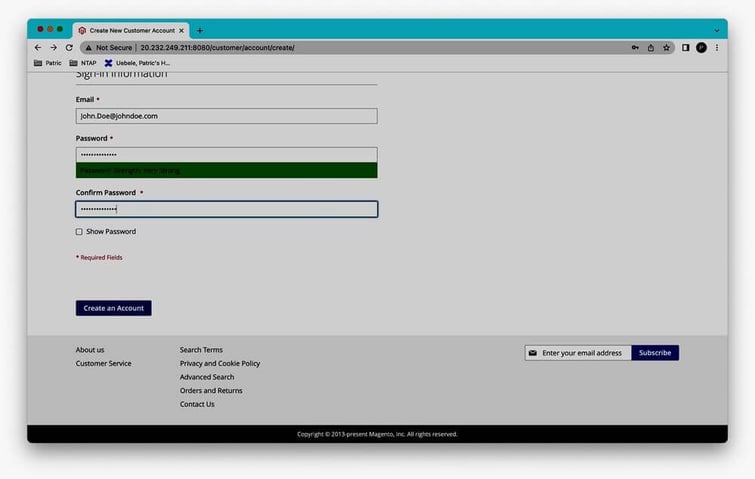Viewport: 755px width, 479px height.
Task: Select the Create New Customer Account tab
Action: pos(131,30)
